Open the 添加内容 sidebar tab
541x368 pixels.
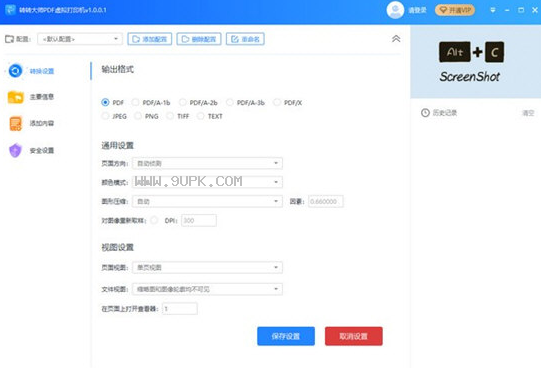tap(31, 123)
